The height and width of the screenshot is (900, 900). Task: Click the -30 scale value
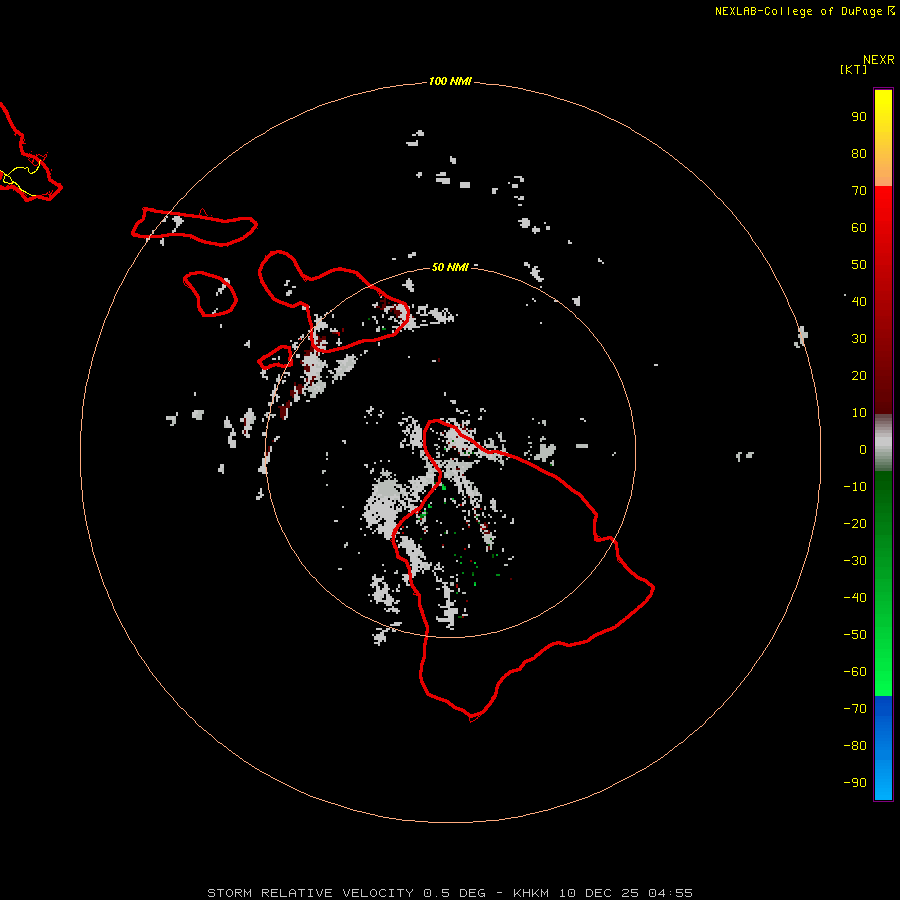(855, 561)
